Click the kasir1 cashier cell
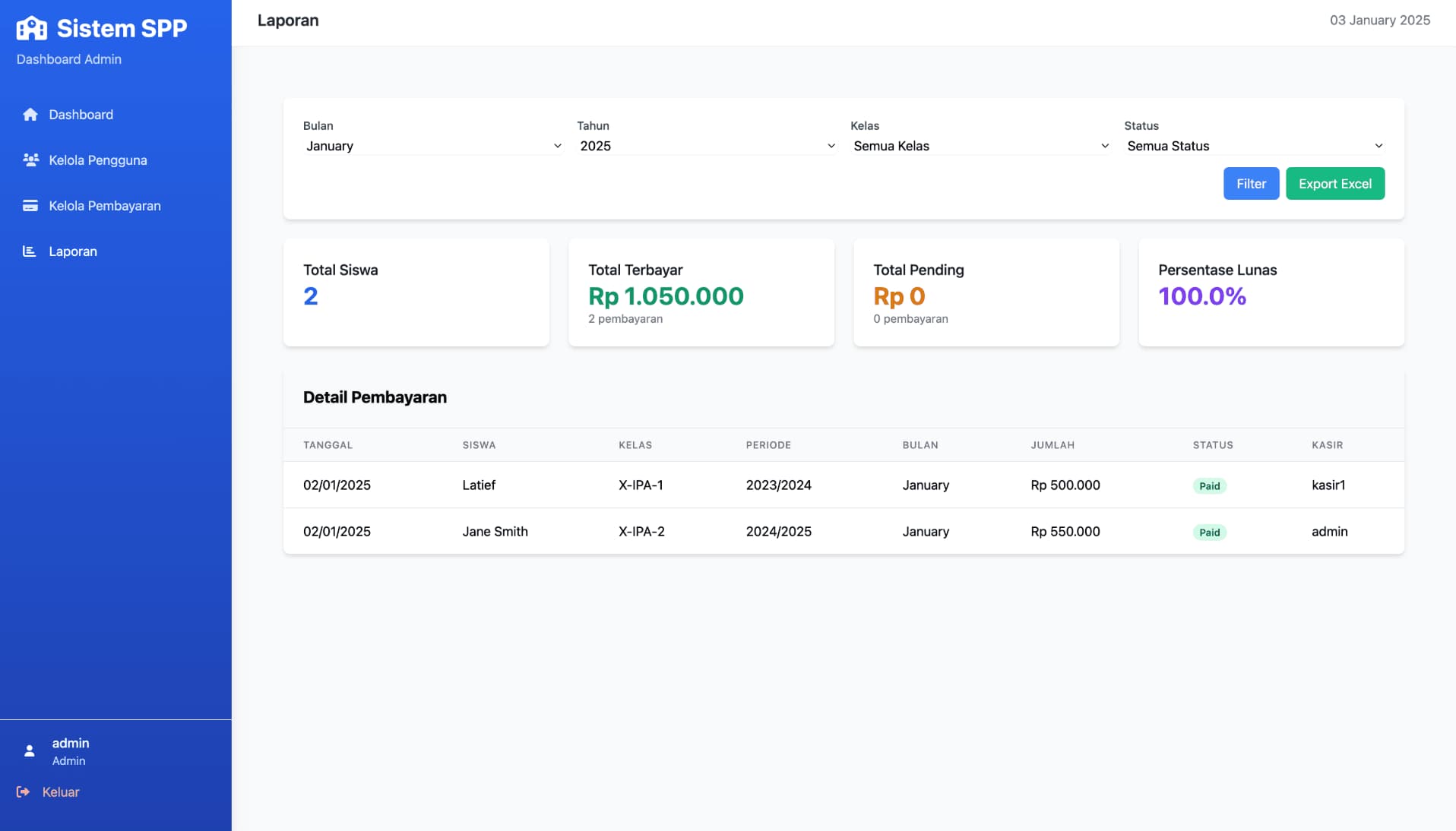Screen dimensions: 1456x831 click(x=1328, y=485)
